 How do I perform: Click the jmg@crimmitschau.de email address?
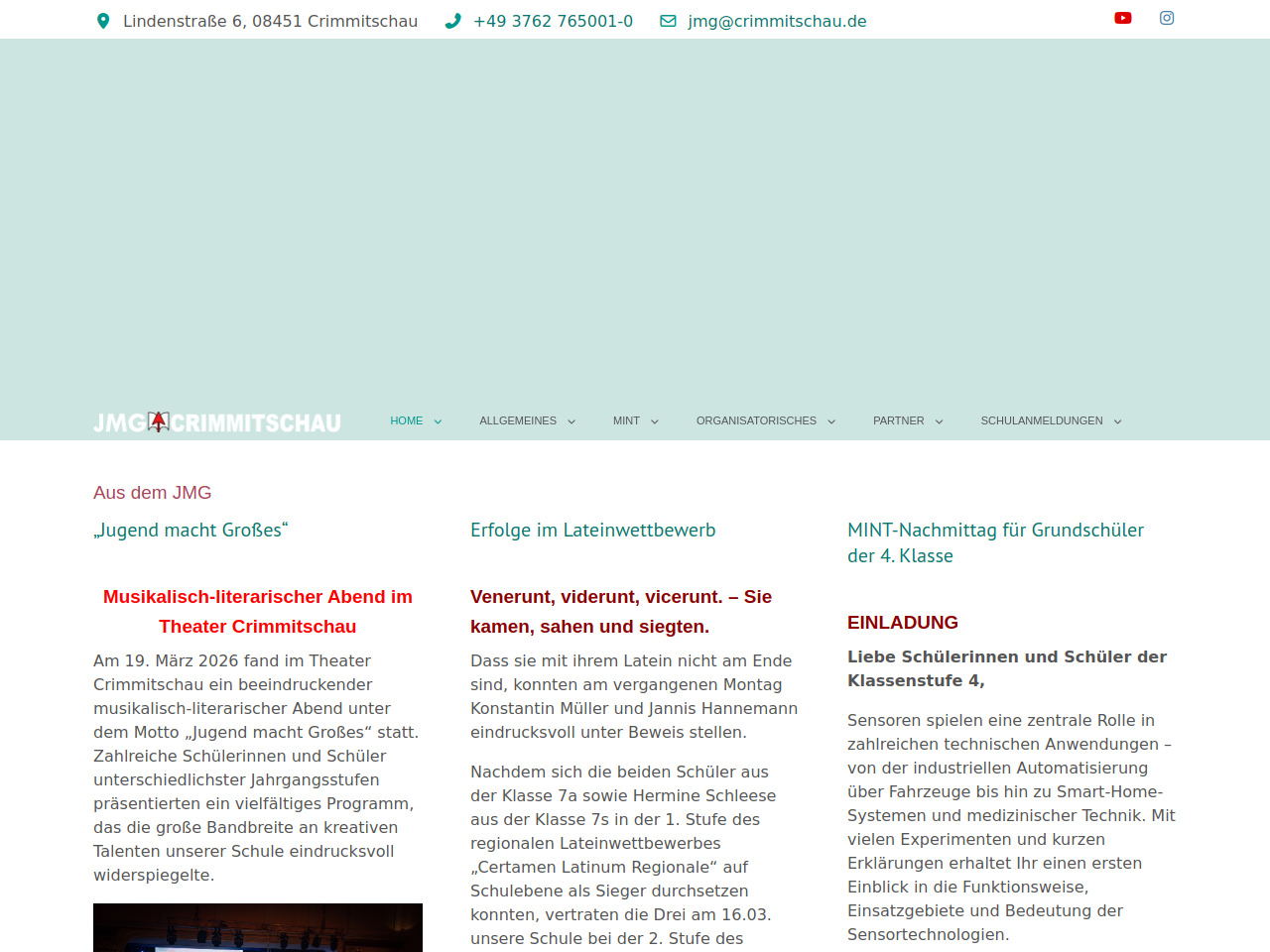coord(777,21)
